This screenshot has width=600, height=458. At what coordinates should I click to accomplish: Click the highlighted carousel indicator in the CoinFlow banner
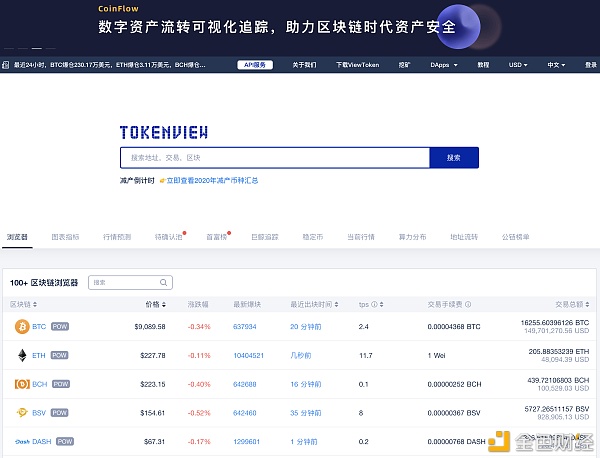[x=37, y=49]
